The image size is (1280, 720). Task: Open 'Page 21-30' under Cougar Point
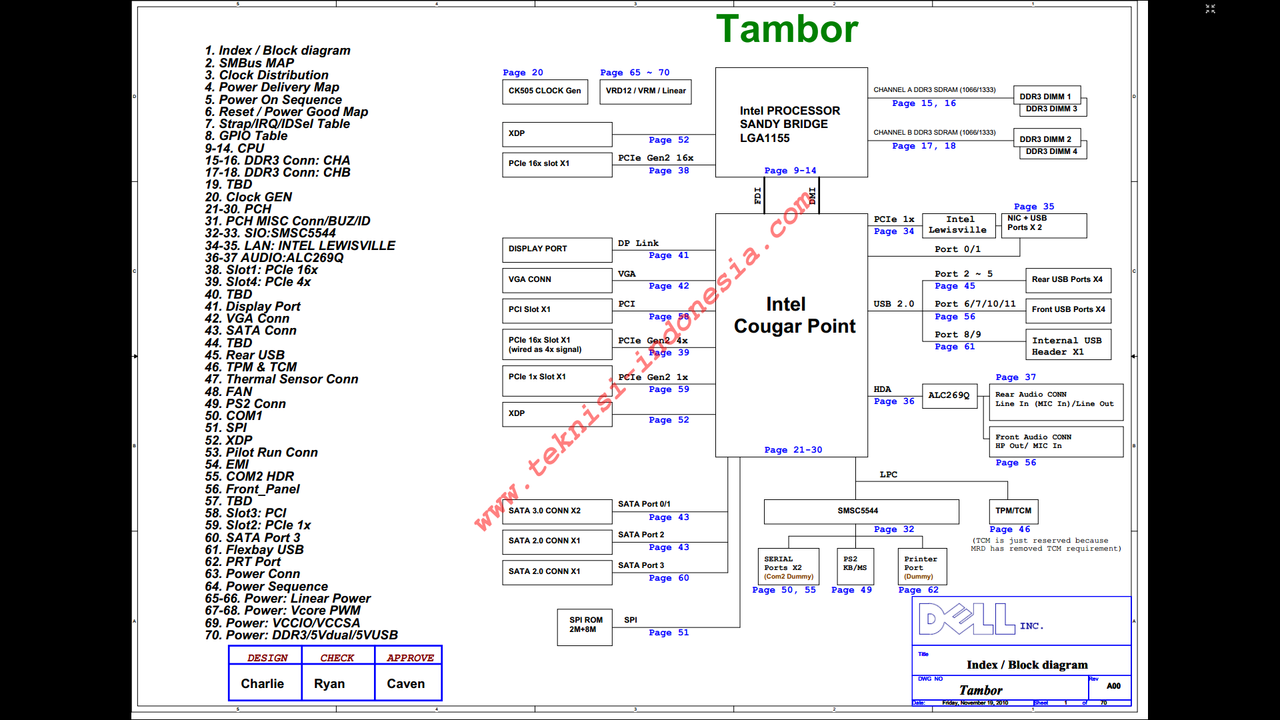793,450
